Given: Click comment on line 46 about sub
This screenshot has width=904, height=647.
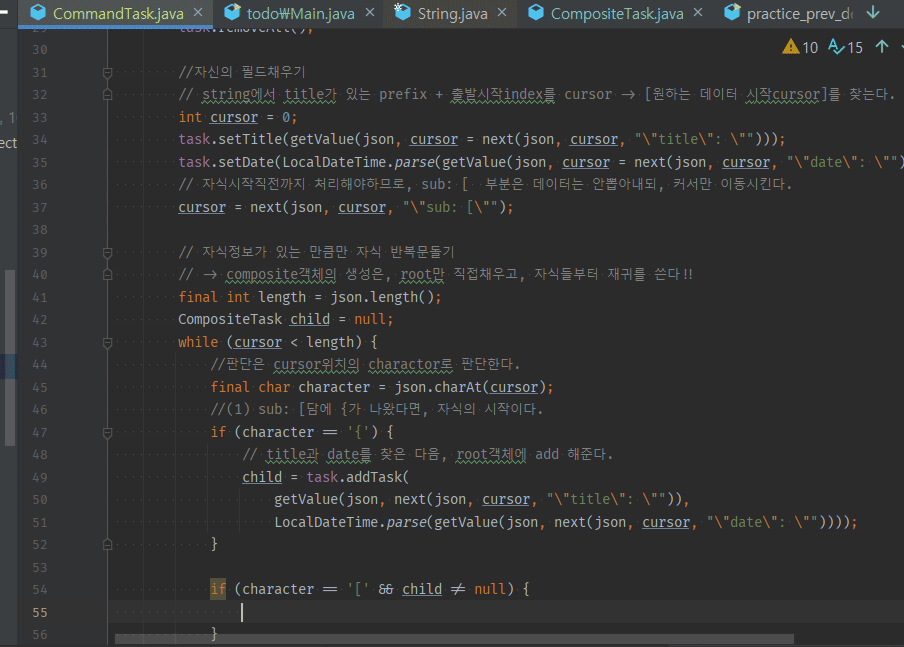Looking at the screenshot, I should 377,409.
